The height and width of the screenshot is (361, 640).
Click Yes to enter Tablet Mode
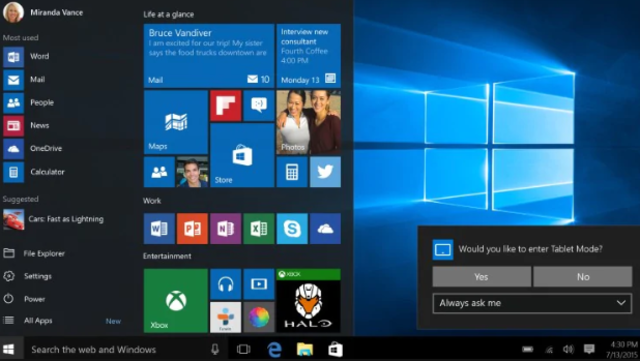click(x=482, y=276)
